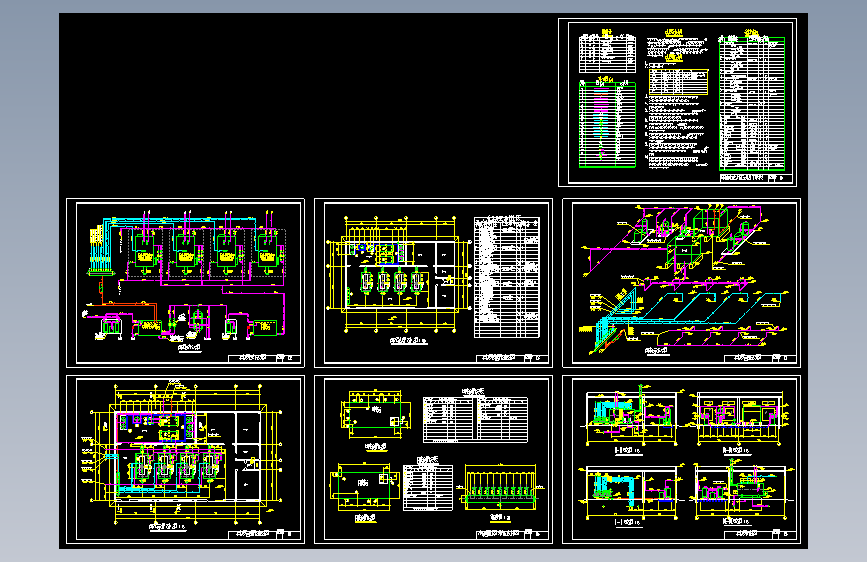Click the wide white table on equipment detail sheet
867x562 pixels.
point(476,419)
